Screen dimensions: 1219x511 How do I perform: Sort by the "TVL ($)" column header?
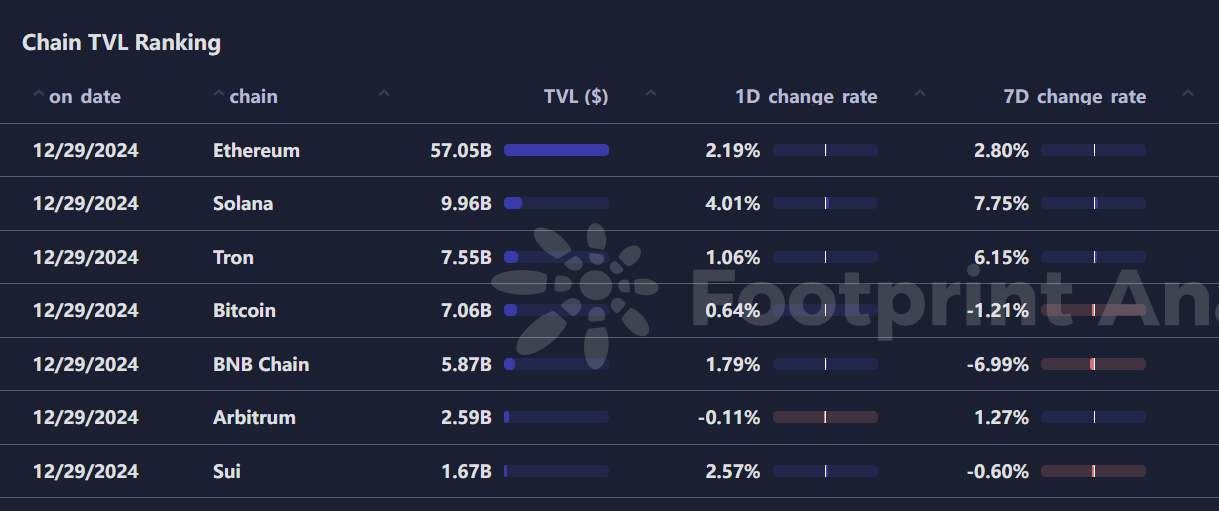(576, 97)
